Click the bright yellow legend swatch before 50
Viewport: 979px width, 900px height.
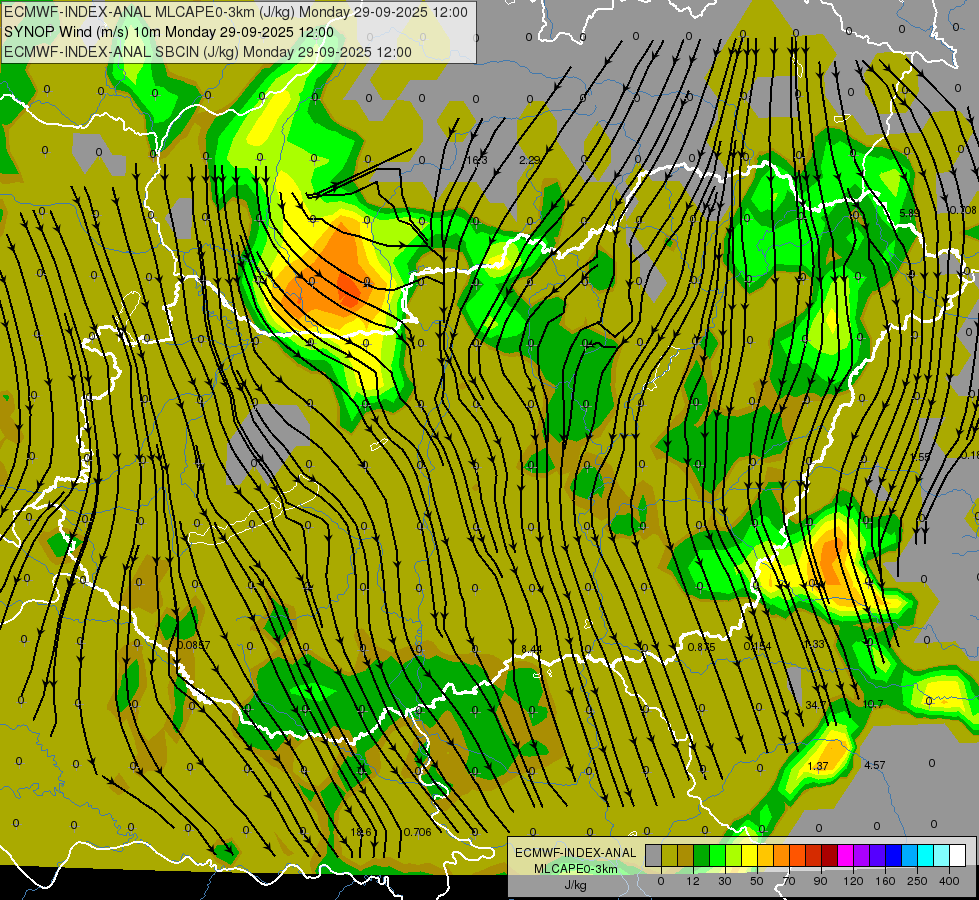749,856
